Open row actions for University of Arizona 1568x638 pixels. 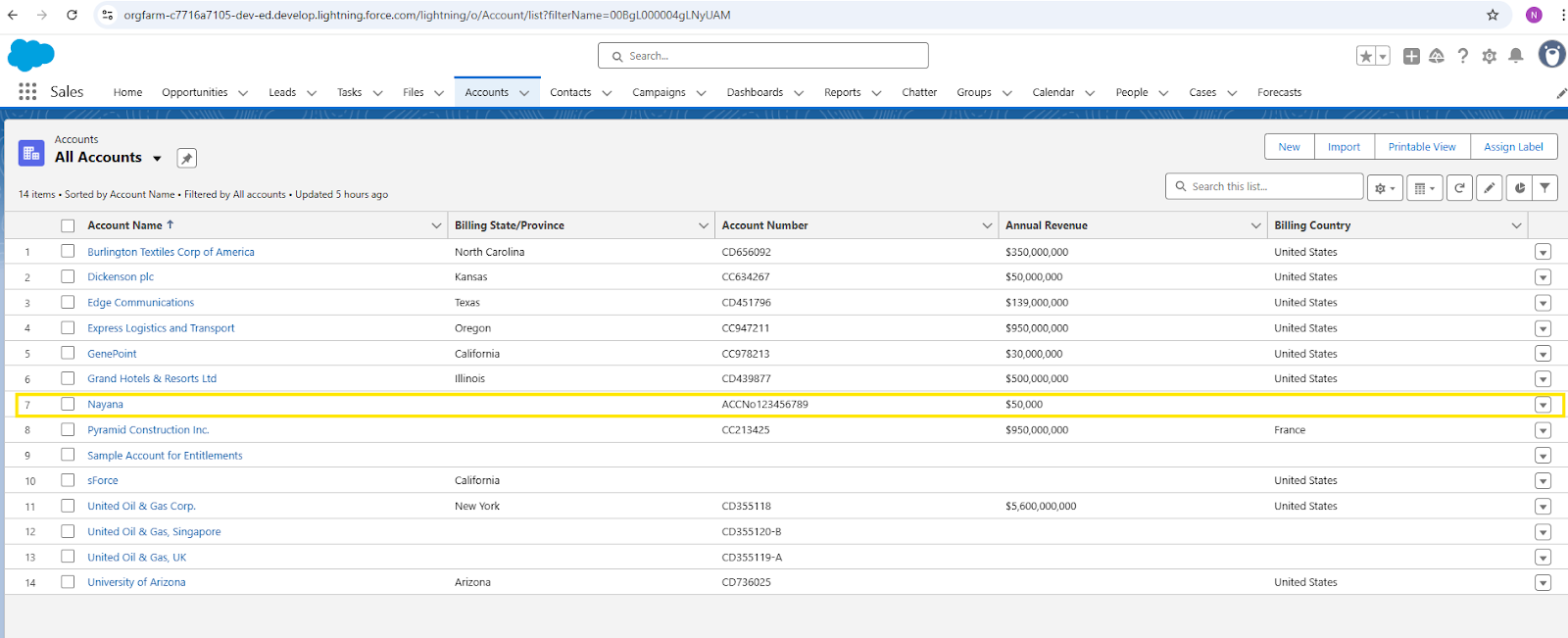pyautogui.click(x=1543, y=582)
